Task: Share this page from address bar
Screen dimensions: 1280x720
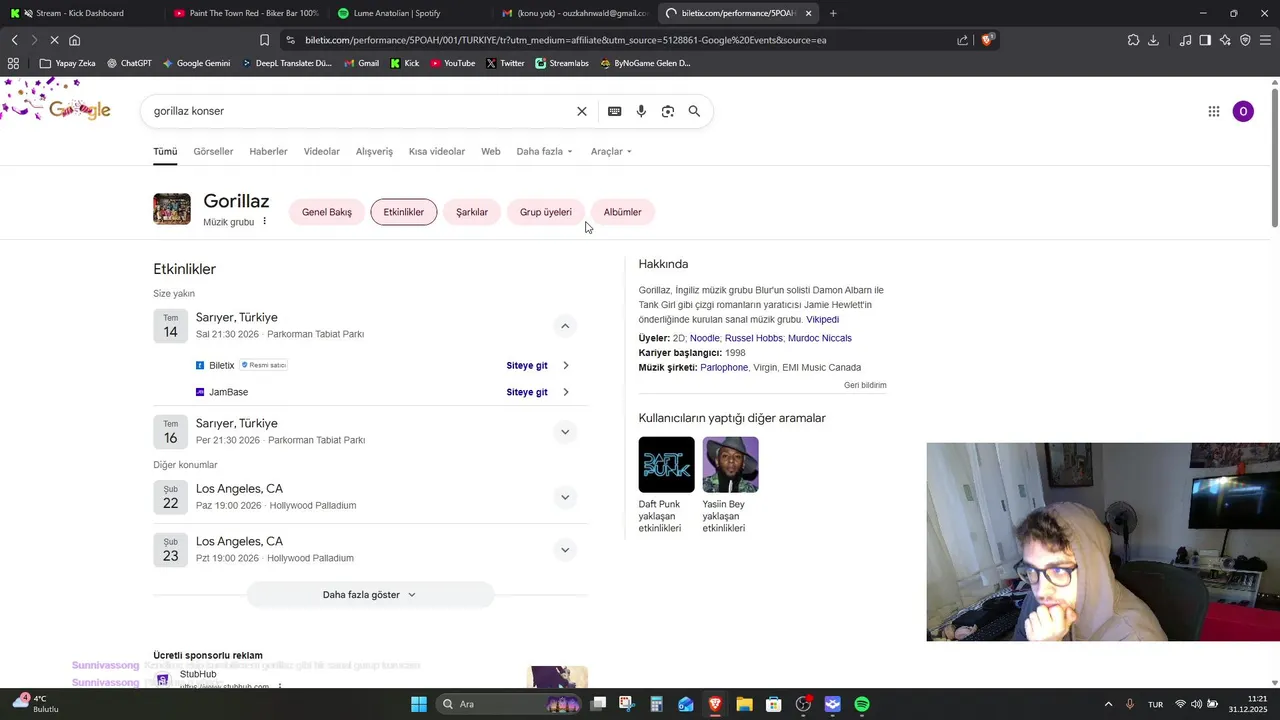Action: (x=962, y=40)
